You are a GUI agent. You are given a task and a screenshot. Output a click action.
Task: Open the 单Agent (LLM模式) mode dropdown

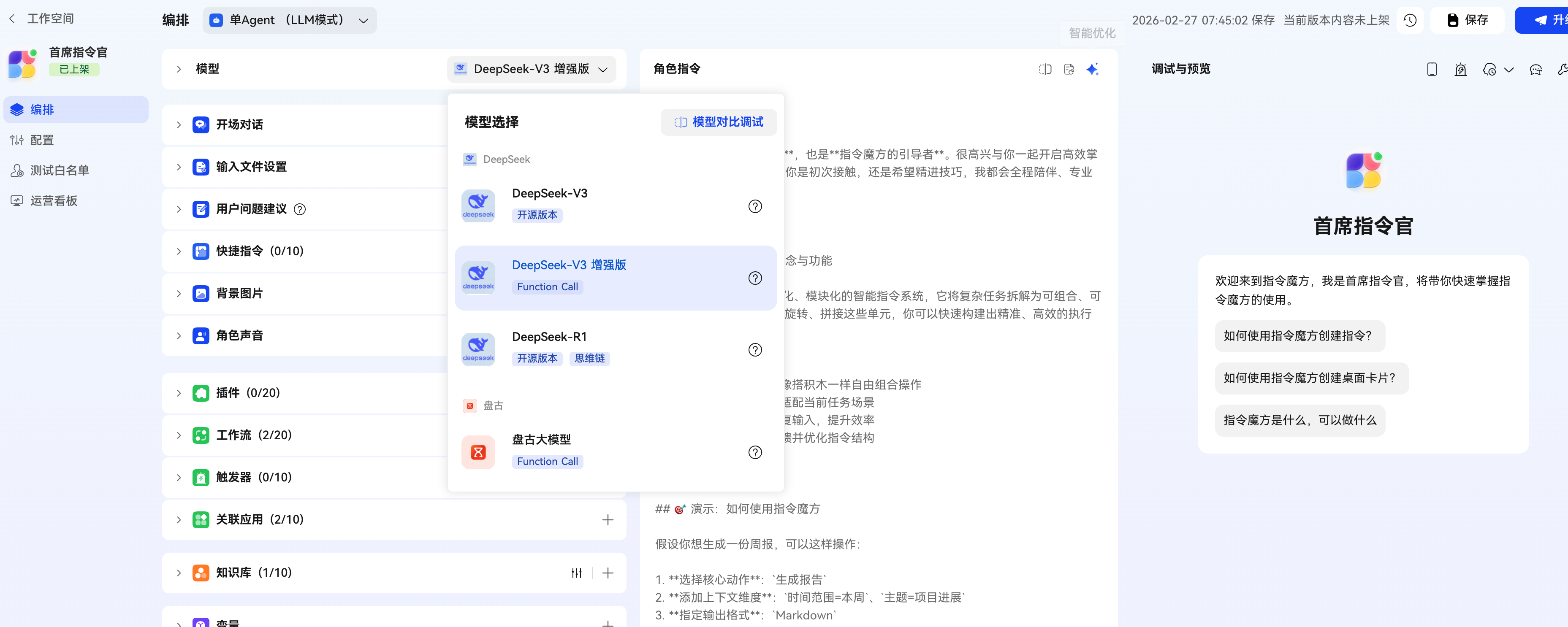click(x=290, y=20)
